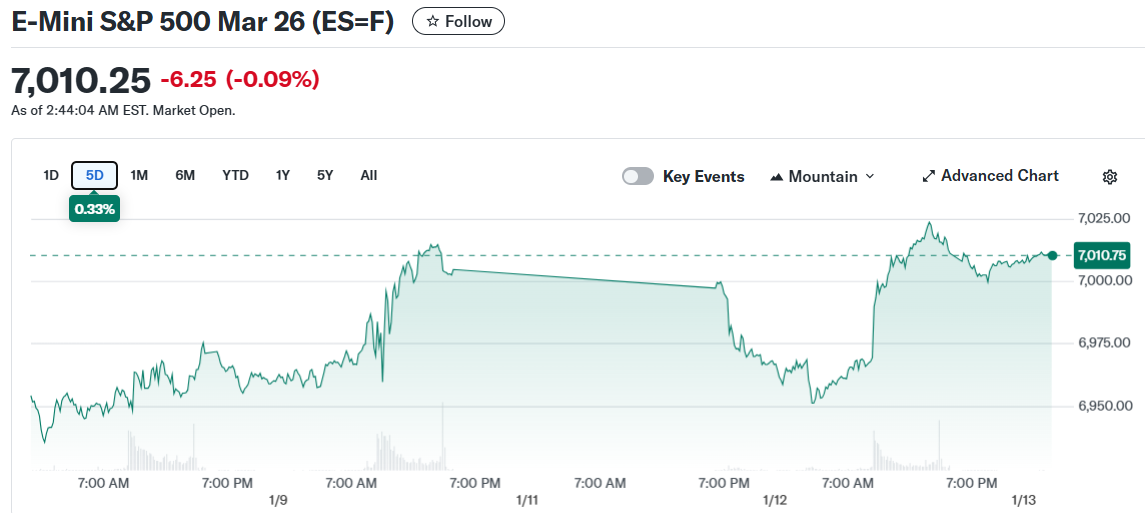The height and width of the screenshot is (513, 1145).
Task: Select the 1D time range tab
Action: (51, 175)
